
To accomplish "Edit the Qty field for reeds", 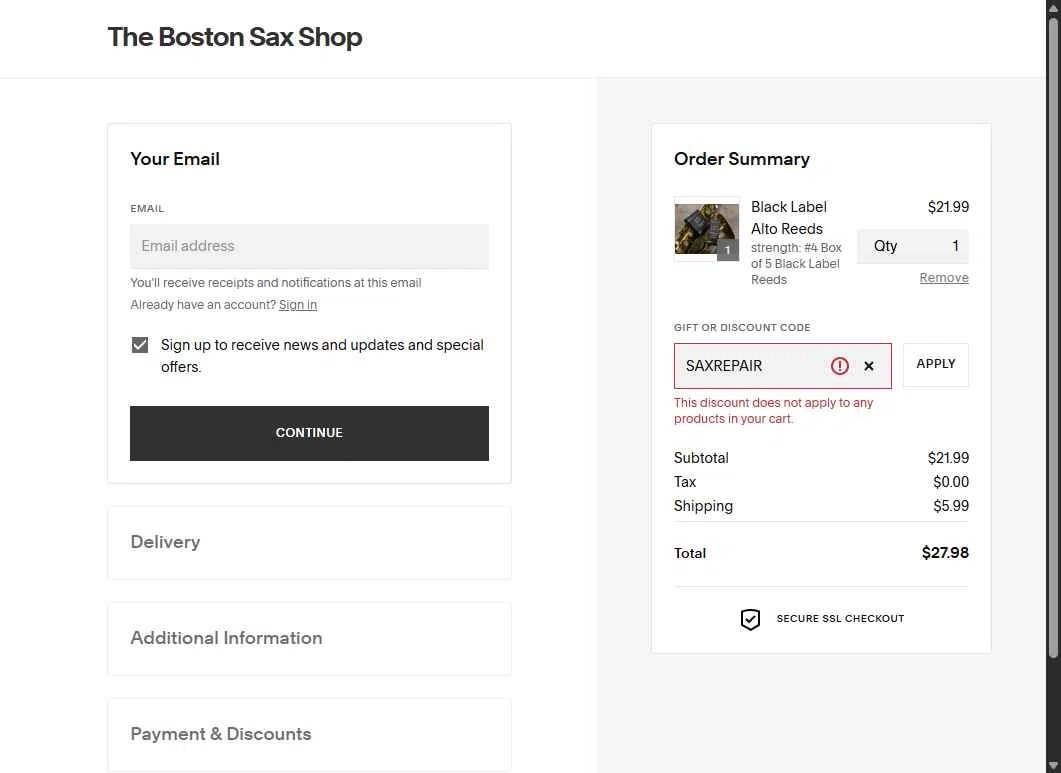I will pyautogui.click(x=913, y=246).
